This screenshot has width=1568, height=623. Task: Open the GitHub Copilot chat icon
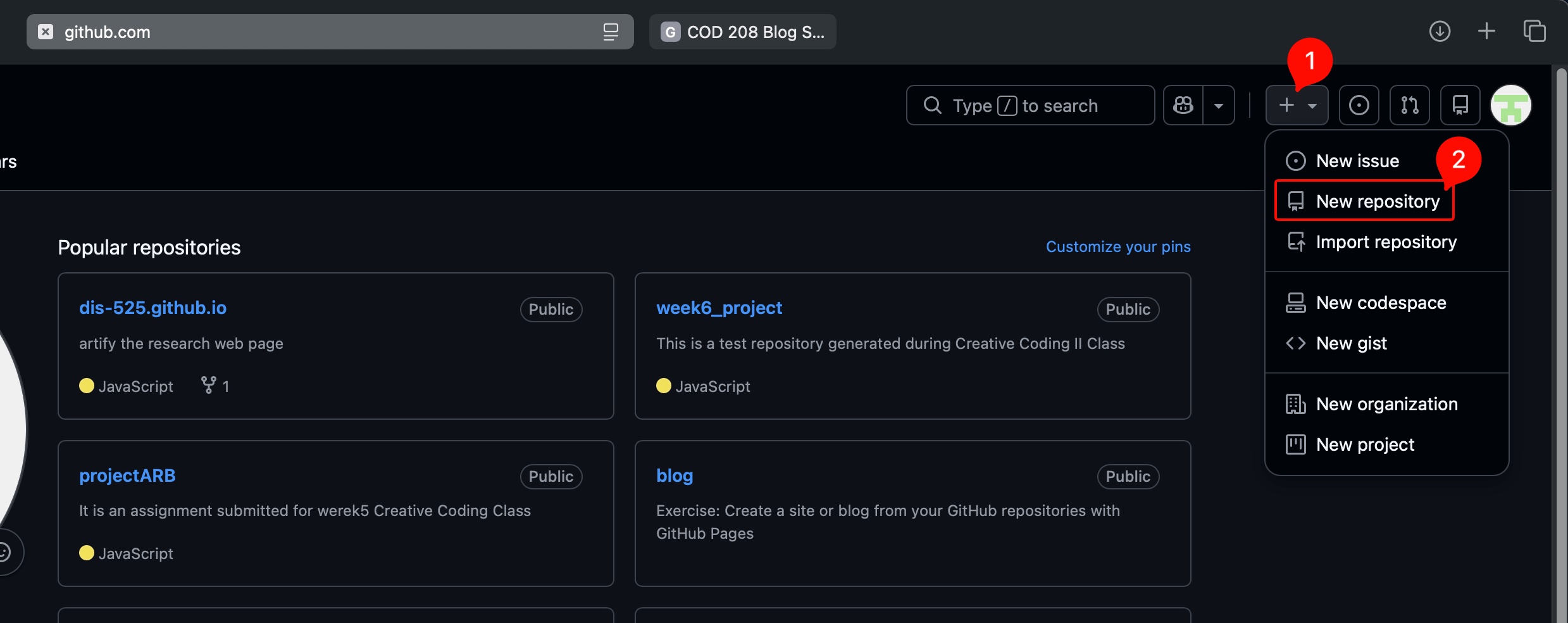(x=1183, y=105)
